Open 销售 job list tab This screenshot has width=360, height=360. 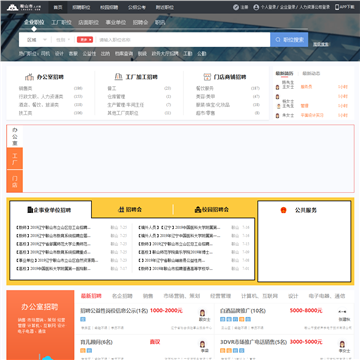[148, 296]
